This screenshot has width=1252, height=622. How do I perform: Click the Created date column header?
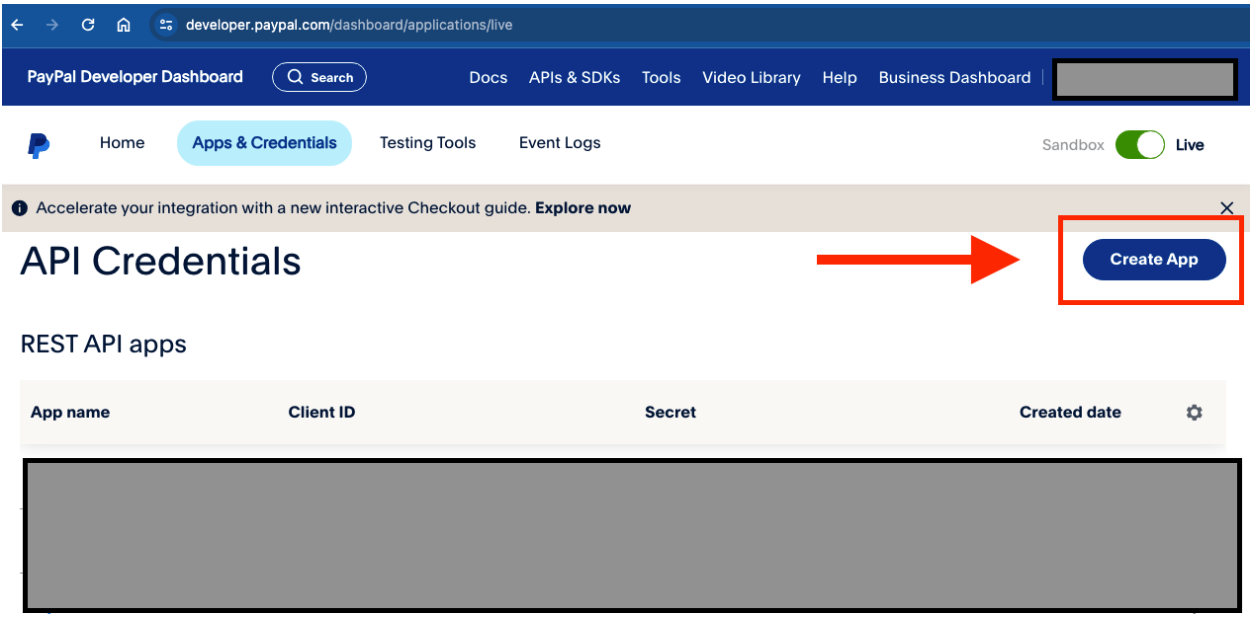(1070, 412)
